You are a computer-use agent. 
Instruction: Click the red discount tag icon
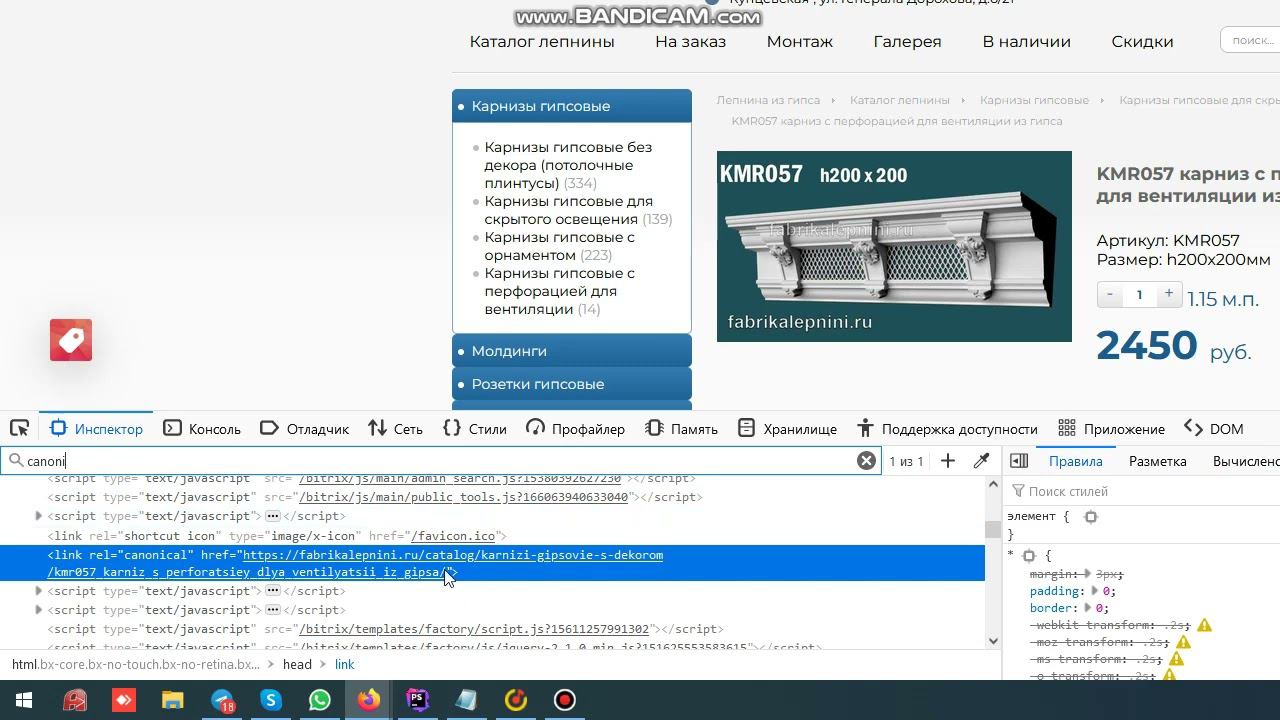coord(71,340)
